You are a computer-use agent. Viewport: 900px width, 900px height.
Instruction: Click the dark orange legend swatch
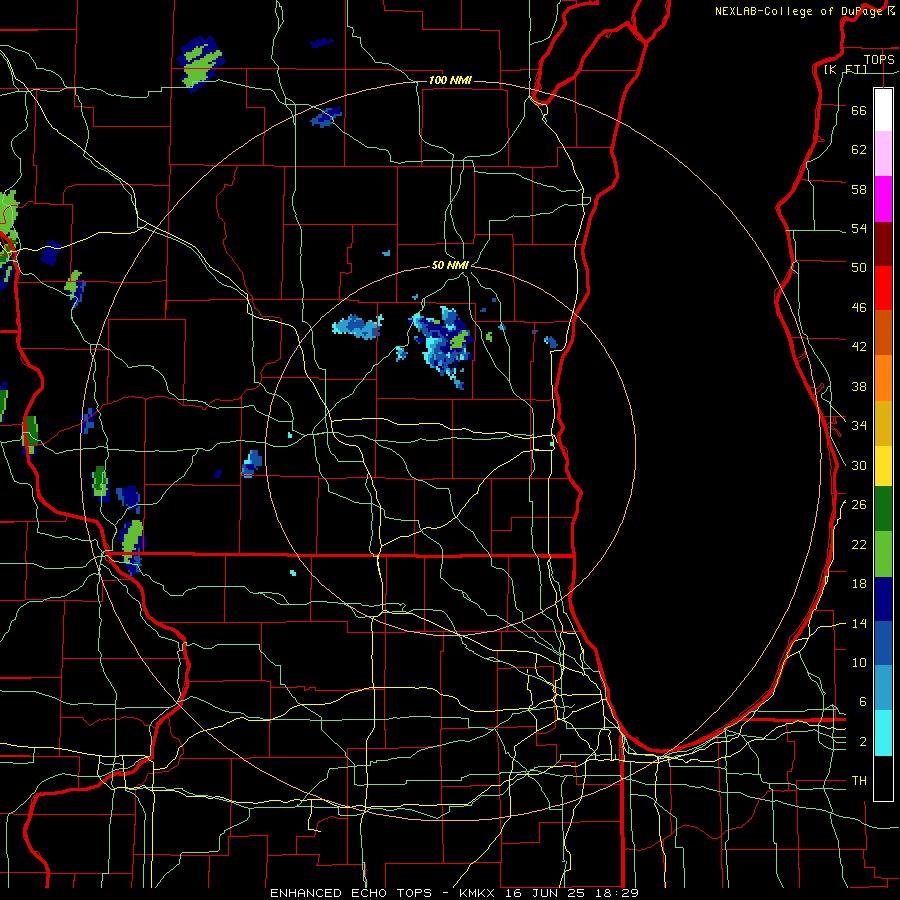883,332
